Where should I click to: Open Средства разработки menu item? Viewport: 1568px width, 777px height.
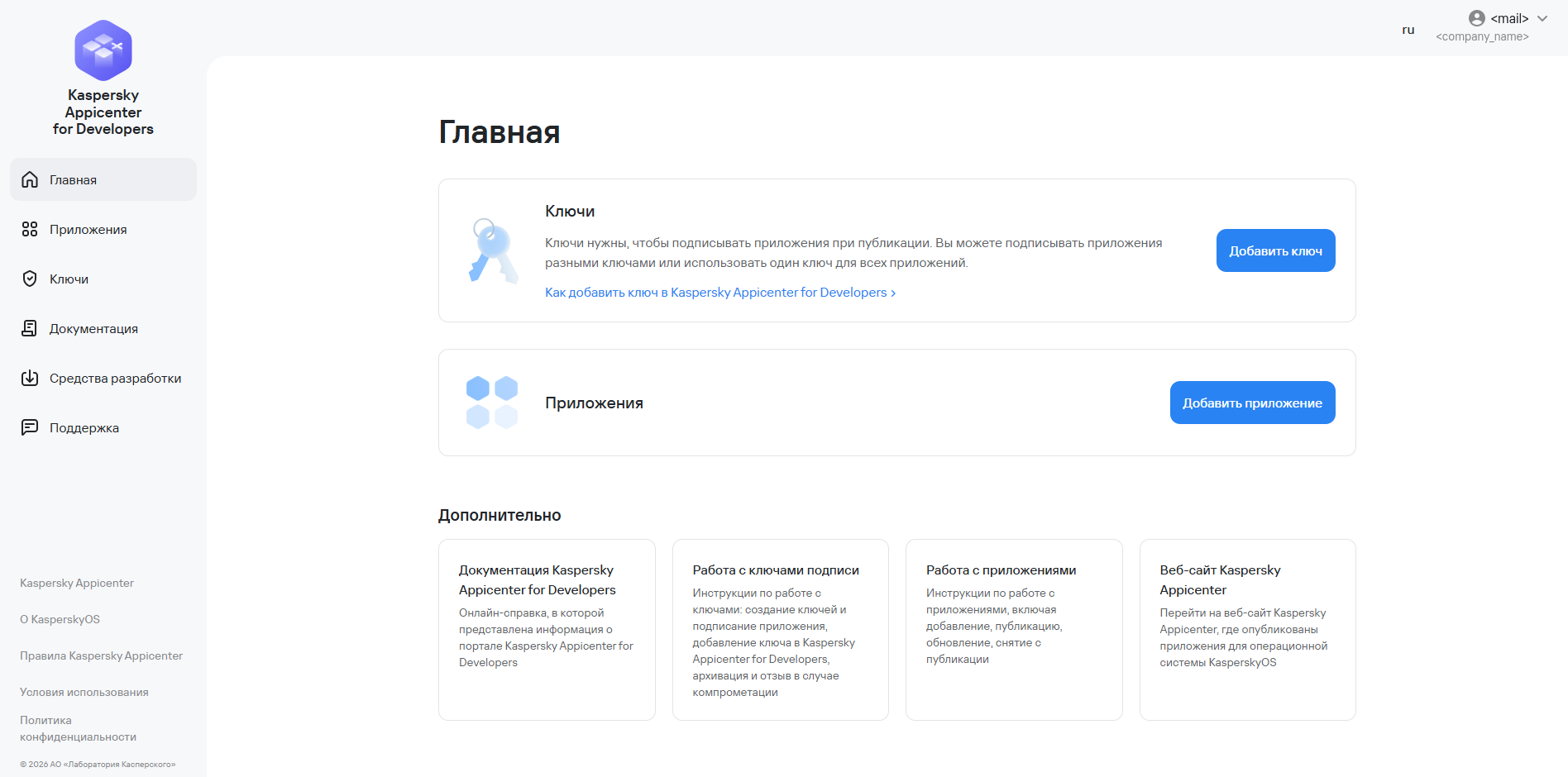coord(103,378)
